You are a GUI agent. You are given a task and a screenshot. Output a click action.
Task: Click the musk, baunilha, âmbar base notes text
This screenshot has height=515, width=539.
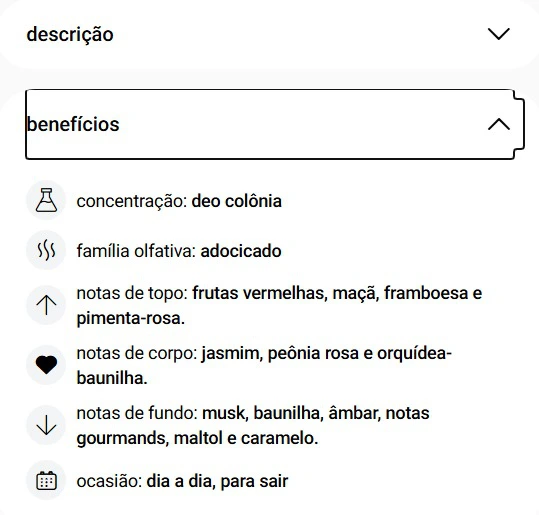click(292, 413)
